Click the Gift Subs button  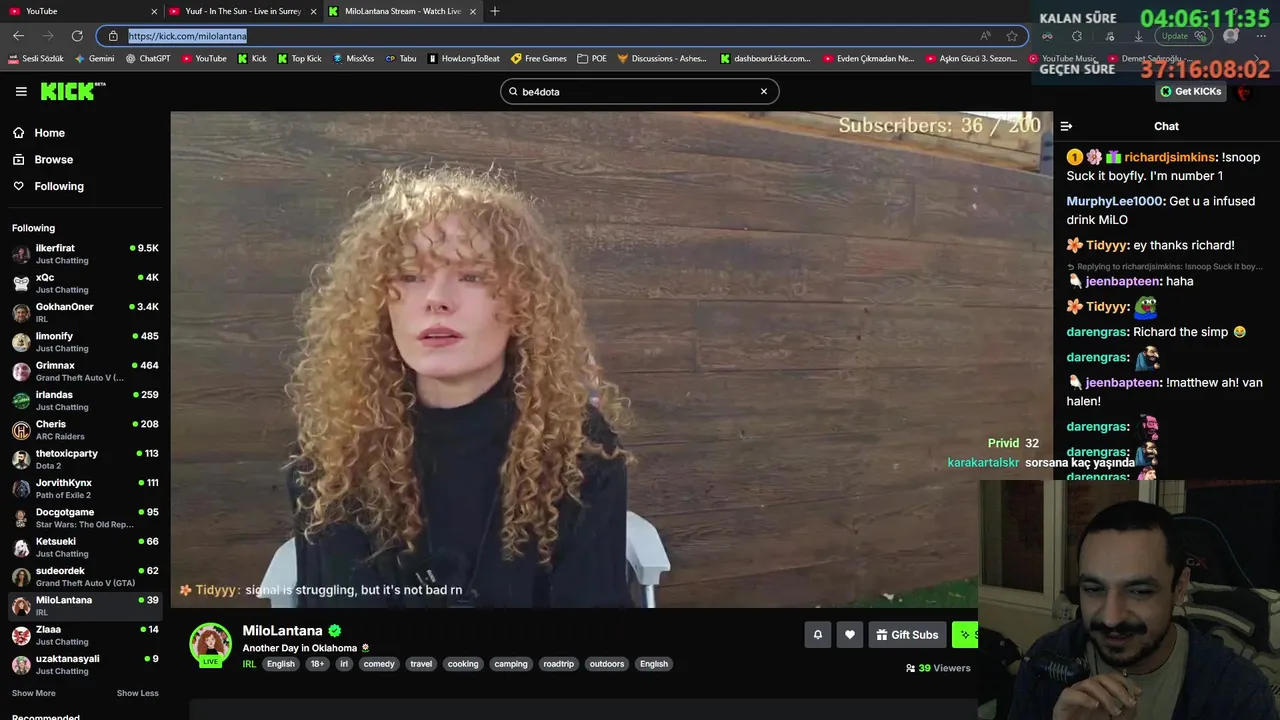click(x=907, y=634)
